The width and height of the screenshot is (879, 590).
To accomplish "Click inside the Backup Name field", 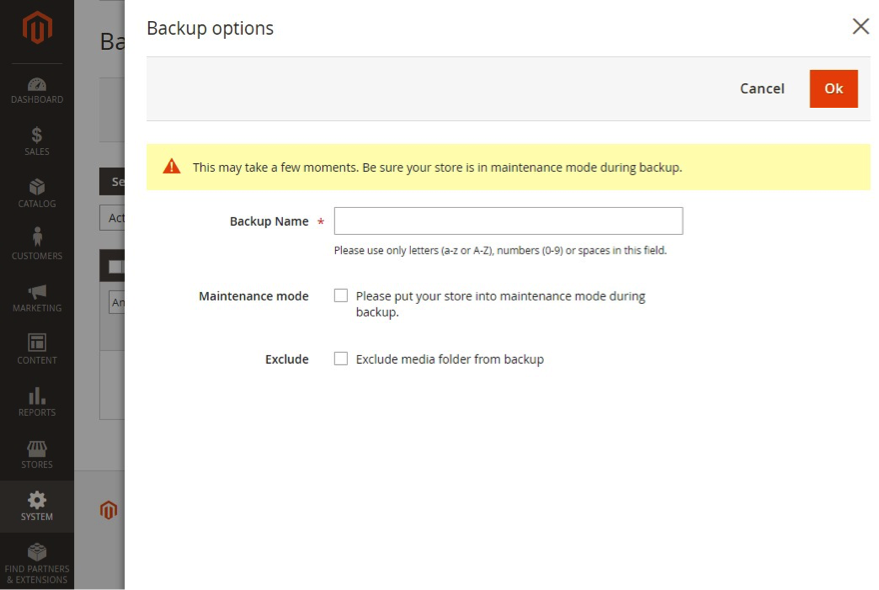I will tap(508, 220).
